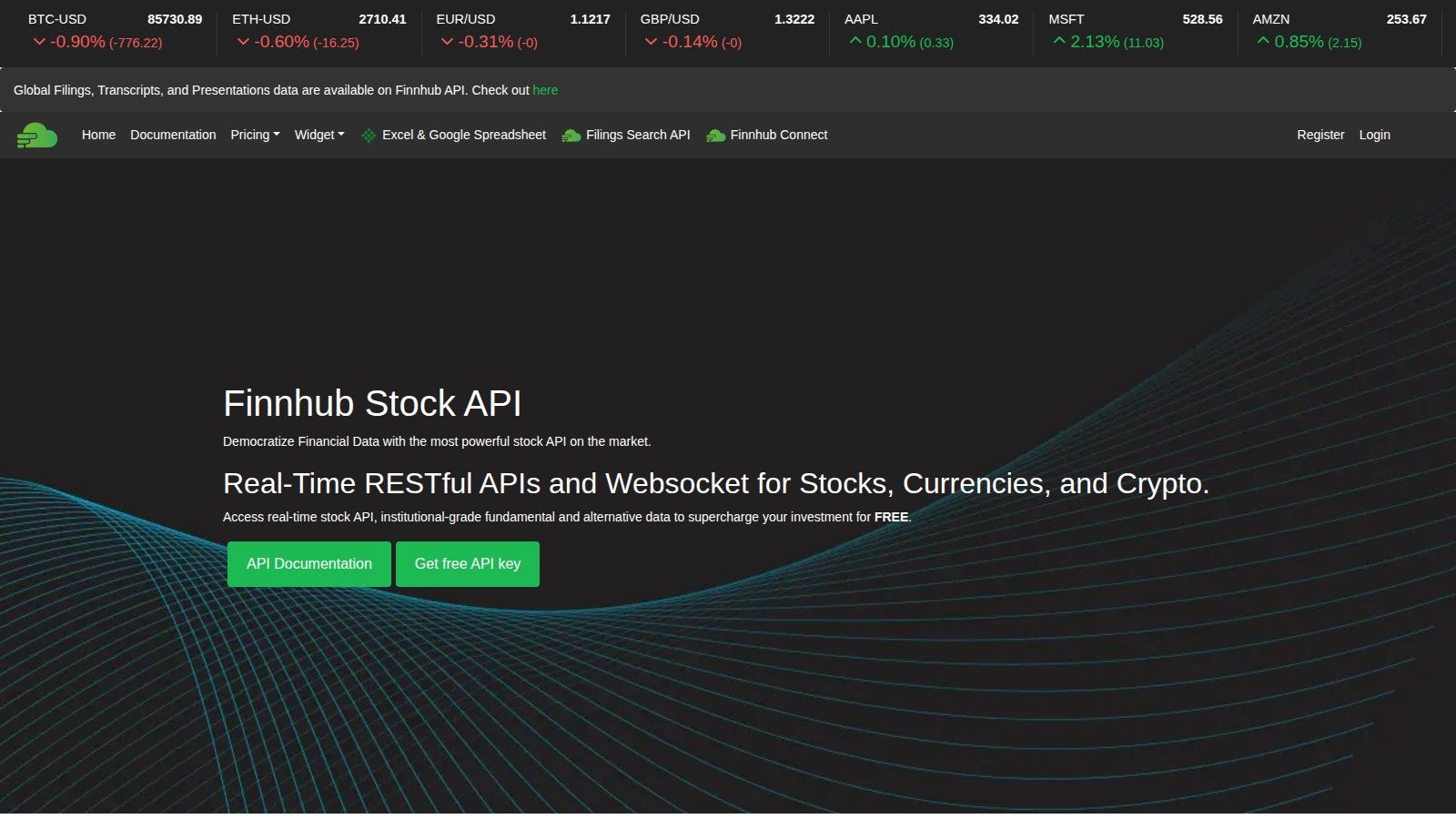Screen dimensions: 1456x819
Task: Click the AMZN change 0.85%
Action: [x=1299, y=42]
